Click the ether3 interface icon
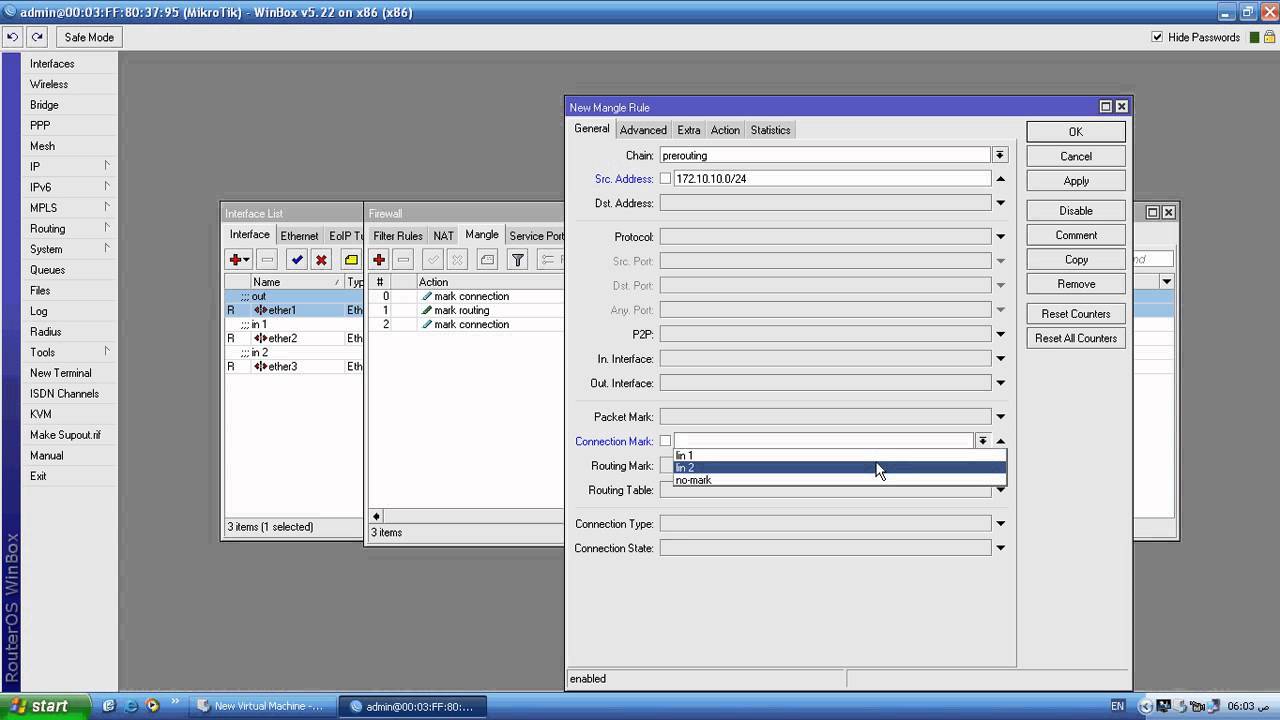The image size is (1280, 720). [260, 366]
